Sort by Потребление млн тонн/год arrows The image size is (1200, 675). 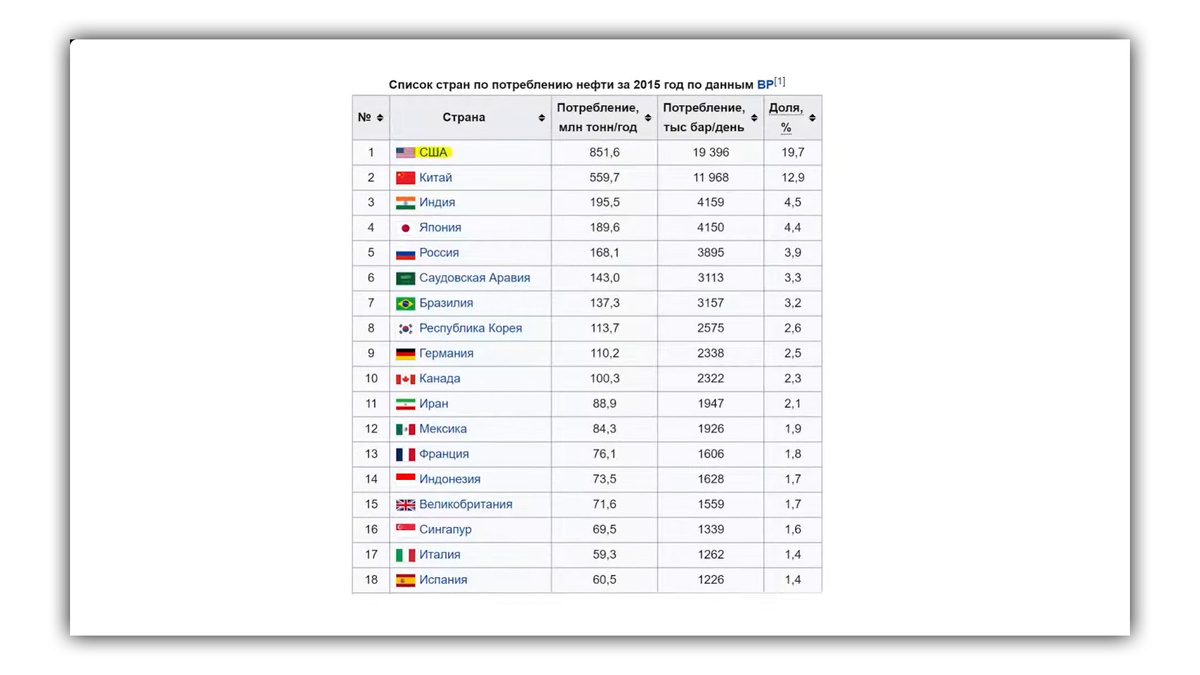(x=648, y=118)
